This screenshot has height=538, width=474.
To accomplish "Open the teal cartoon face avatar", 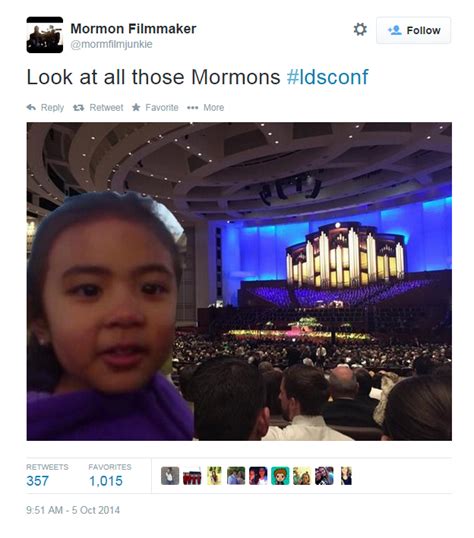I will pos(280,476).
